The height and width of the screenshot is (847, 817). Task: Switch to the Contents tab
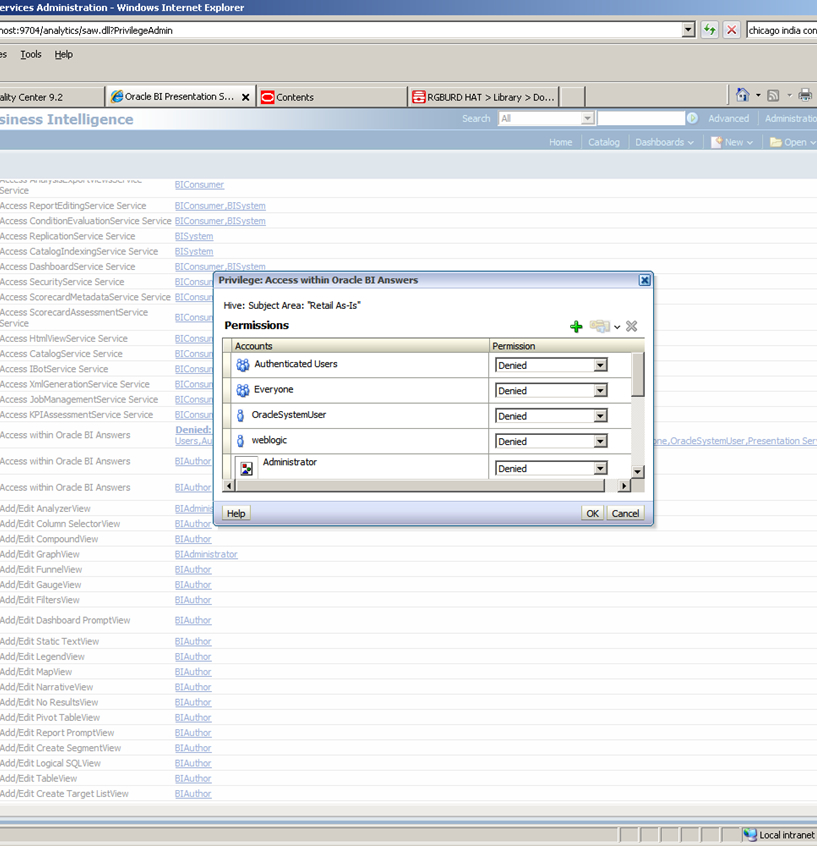pos(332,97)
